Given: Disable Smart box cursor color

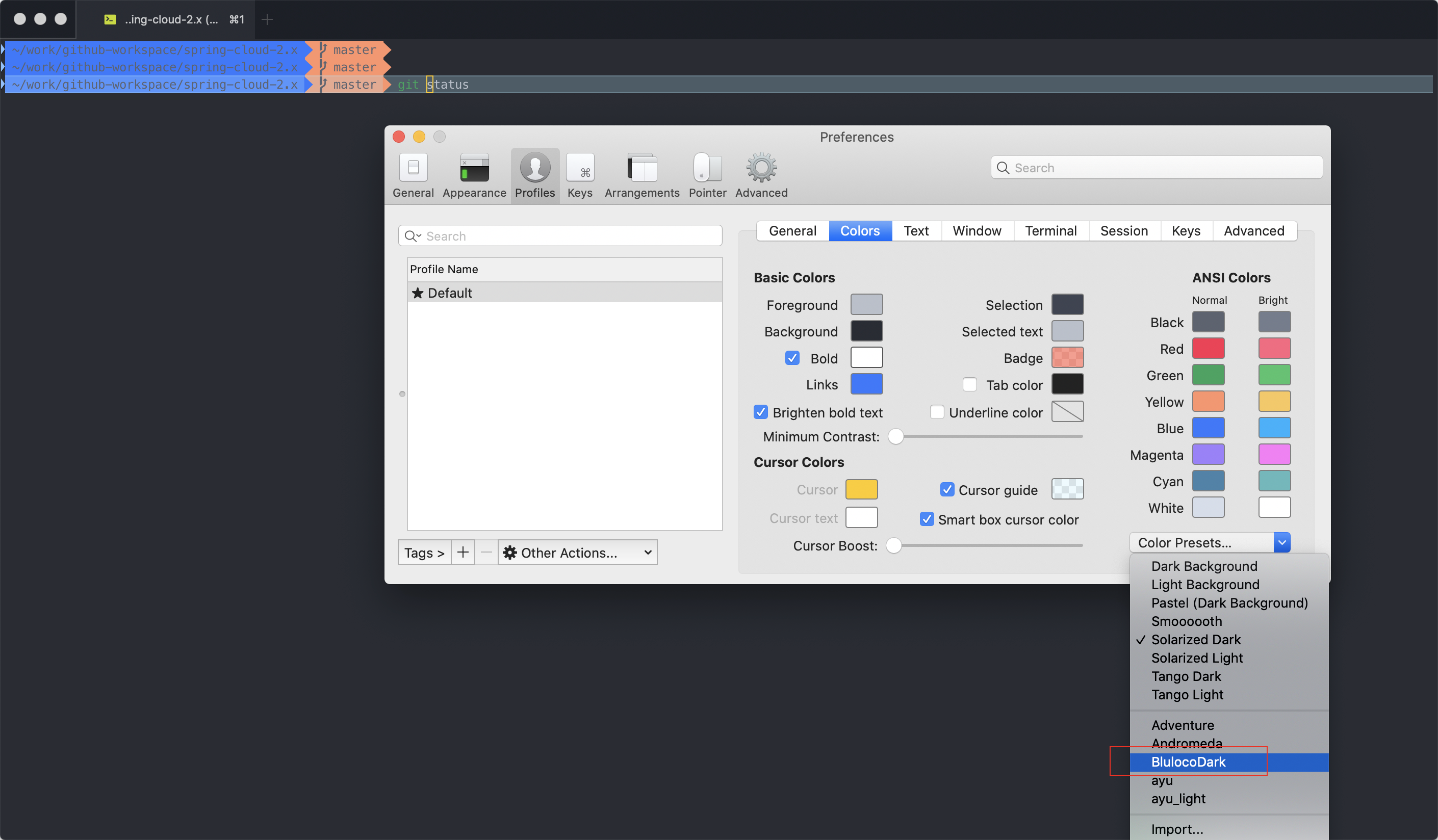Looking at the screenshot, I should [927, 519].
